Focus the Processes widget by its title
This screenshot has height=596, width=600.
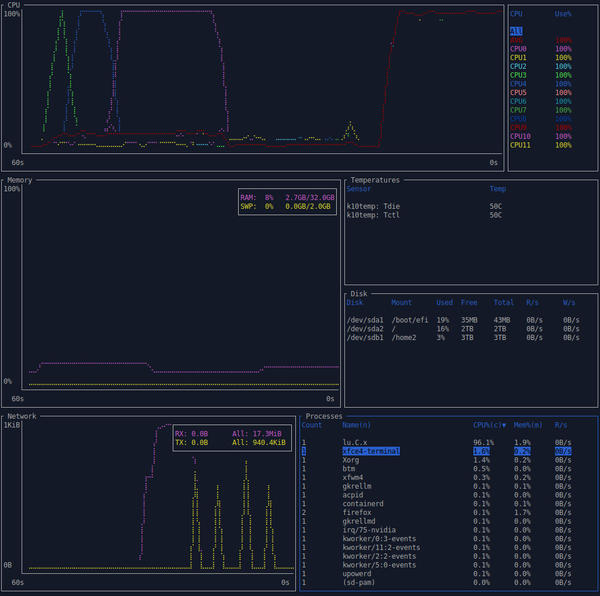pyautogui.click(x=324, y=416)
